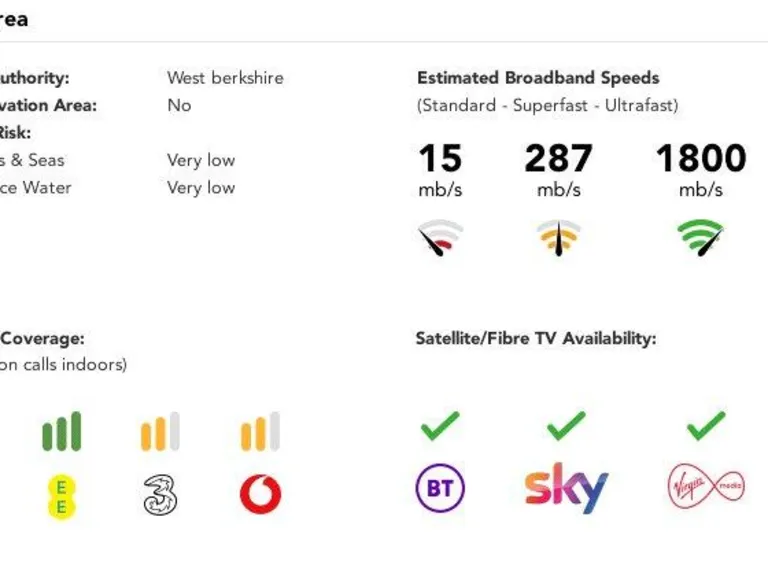Click the orange superfast speed gauge icon
The image size is (768, 576).
click(x=559, y=238)
